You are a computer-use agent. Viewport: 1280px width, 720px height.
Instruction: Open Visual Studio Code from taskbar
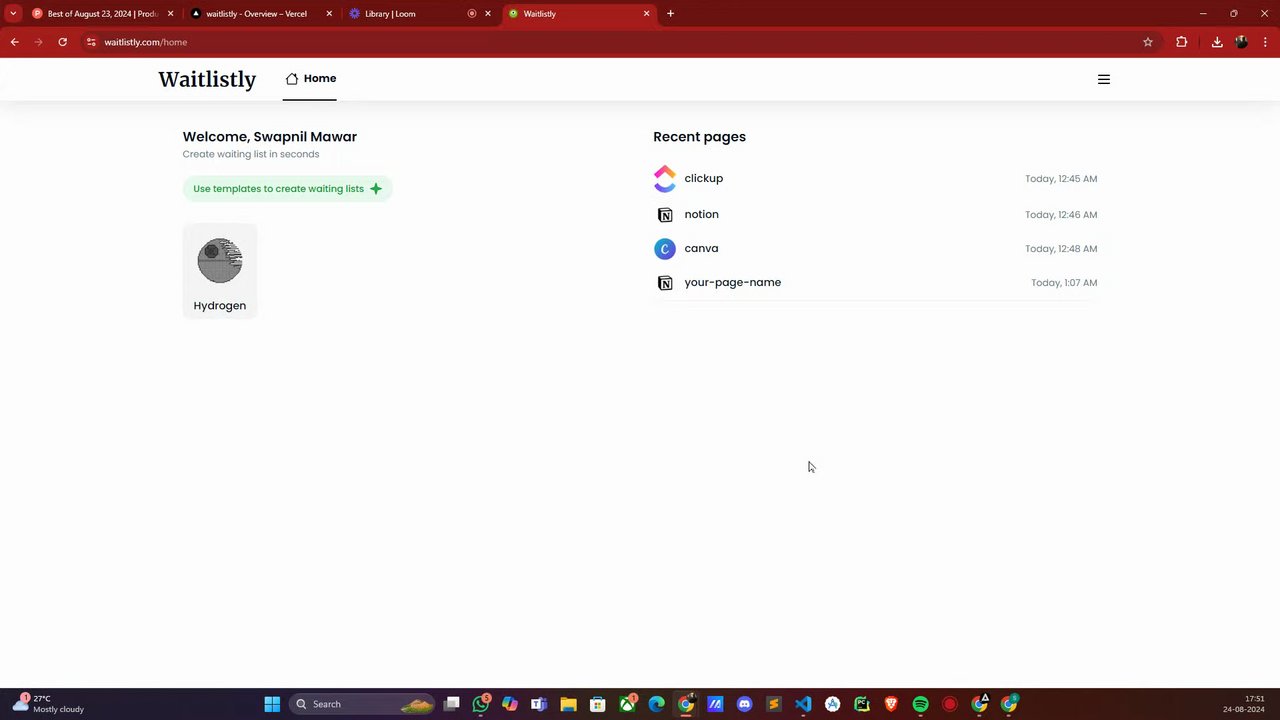click(803, 704)
